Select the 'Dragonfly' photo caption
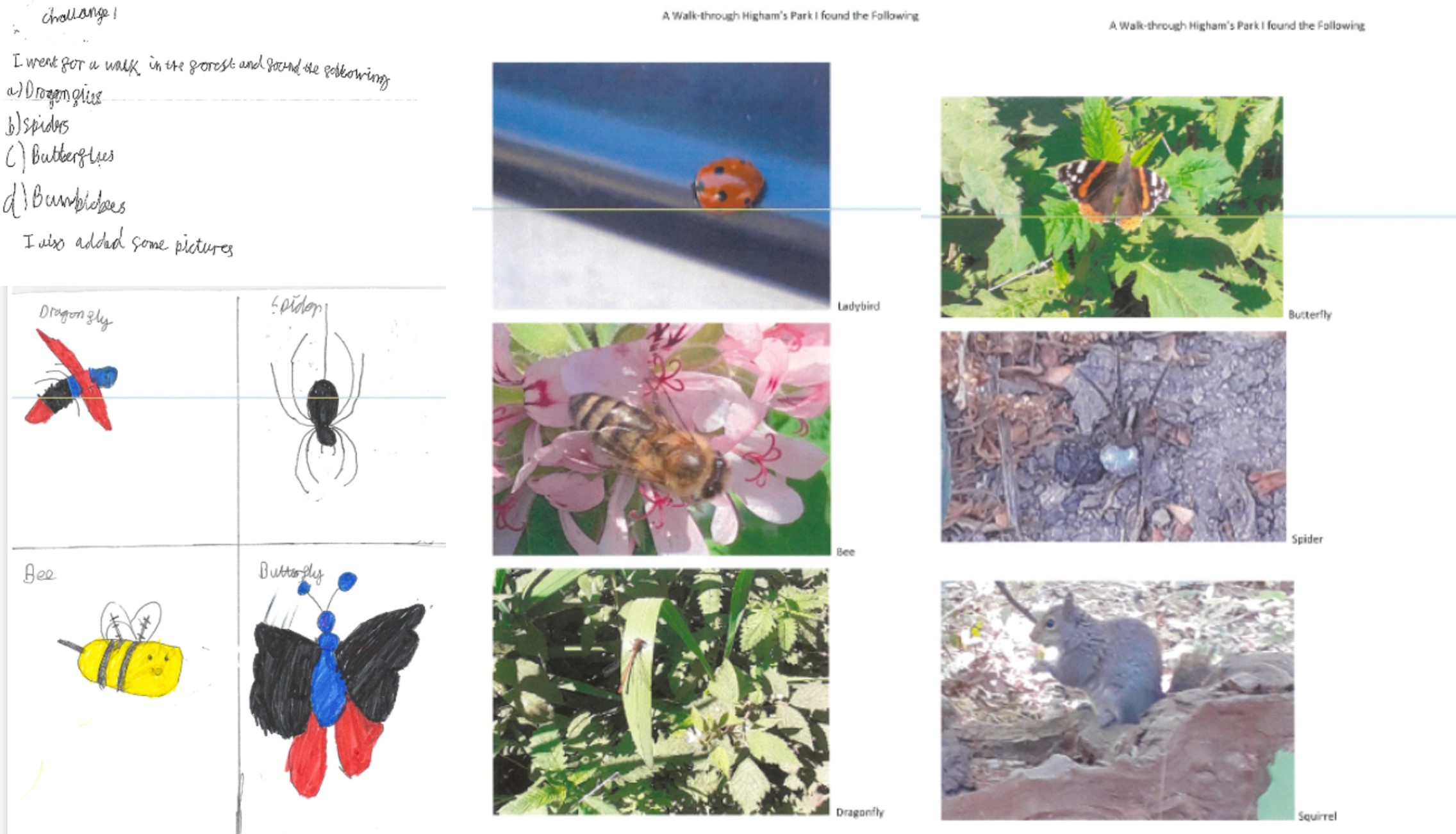This screenshot has width=1456, height=834. pyautogui.click(x=859, y=812)
